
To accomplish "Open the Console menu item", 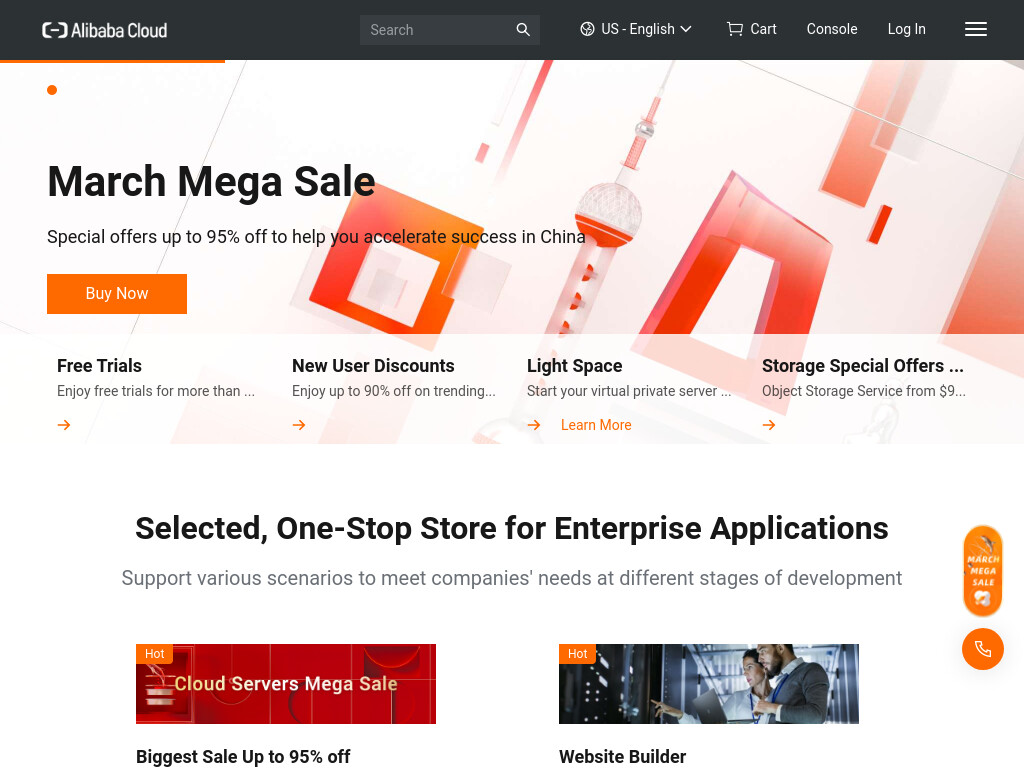I will pyautogui.click(x=831, y=29).
